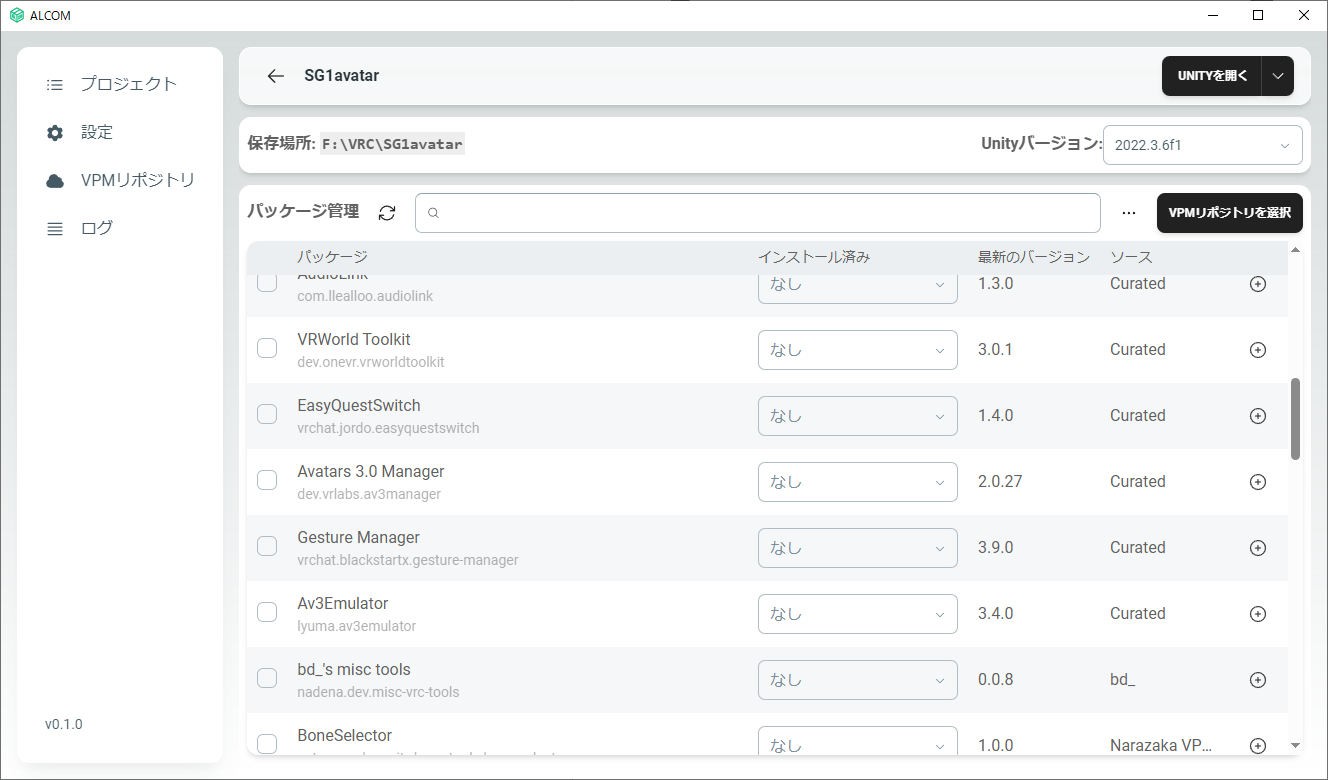Screen dimensions: 1328x780
Task: Open Av3Emulator version dropdown
Action: 858,614
